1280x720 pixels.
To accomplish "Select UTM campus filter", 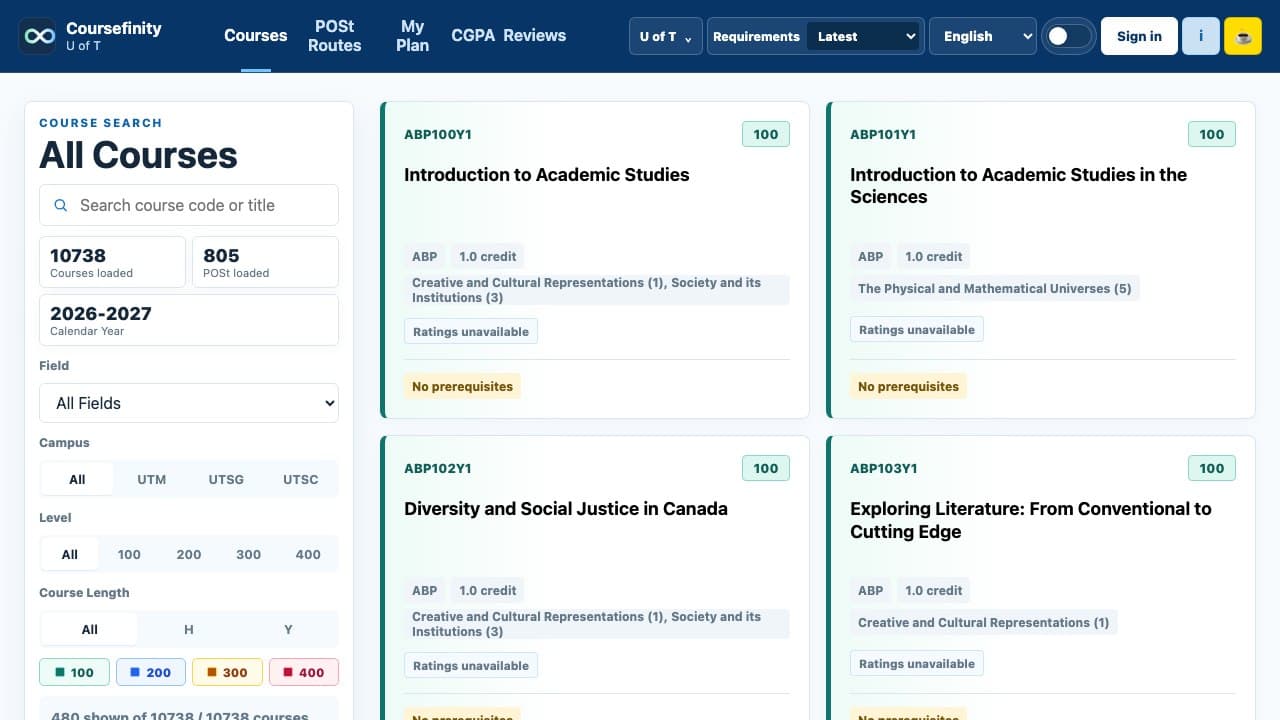I will click(x=152, y=479).
